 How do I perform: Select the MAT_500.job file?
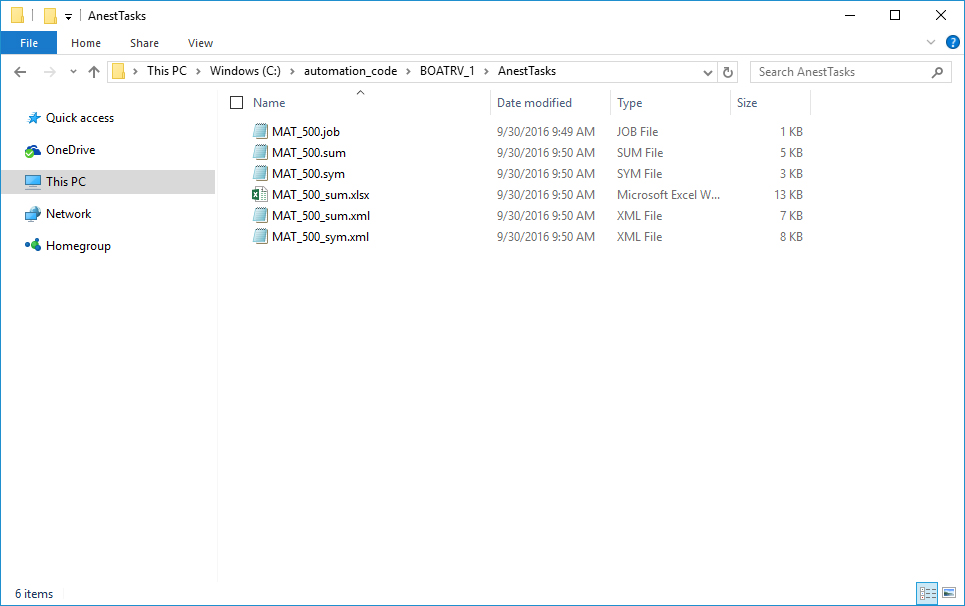coord(306,132)
